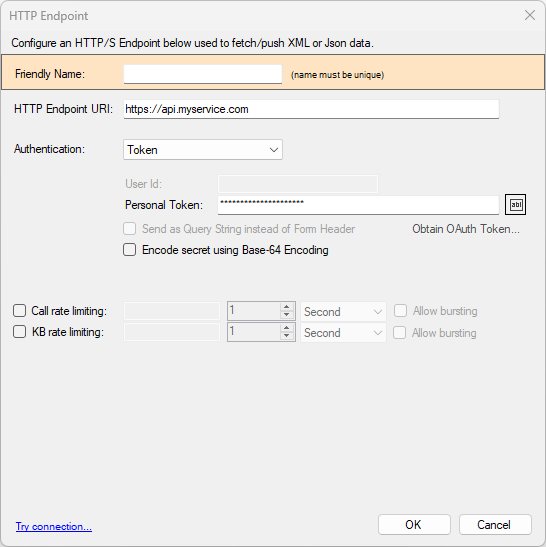
Task: Click into the HTTP Endpoint URI field
Action: (x=311, y=109)
